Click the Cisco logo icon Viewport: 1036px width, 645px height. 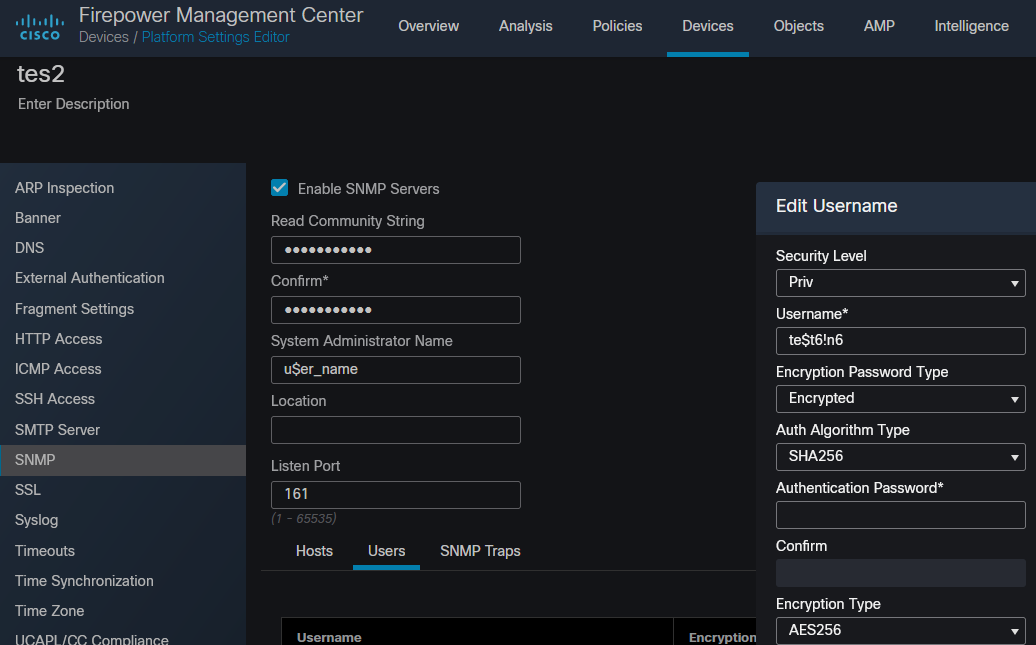(40, 27)
